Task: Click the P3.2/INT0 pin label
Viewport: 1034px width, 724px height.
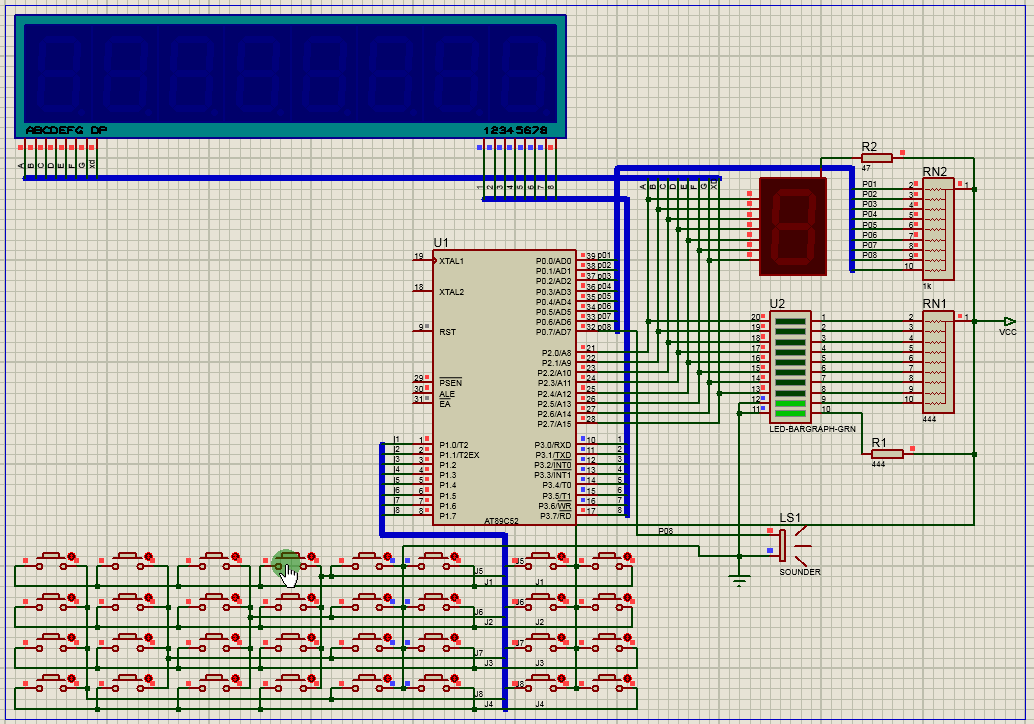Action: tap(553, 465)
